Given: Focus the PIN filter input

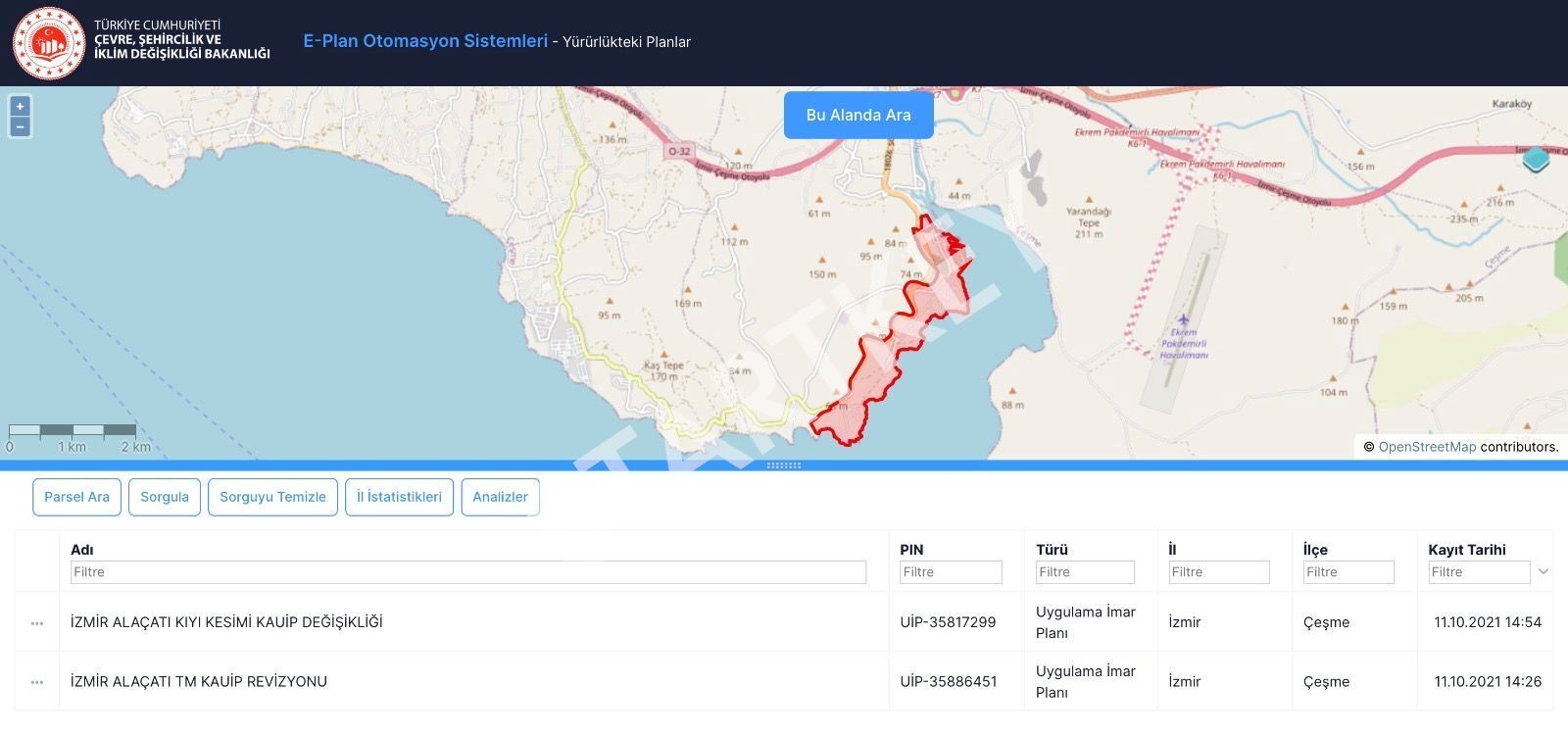Looking at the screenshot, I should click(951, 572).
